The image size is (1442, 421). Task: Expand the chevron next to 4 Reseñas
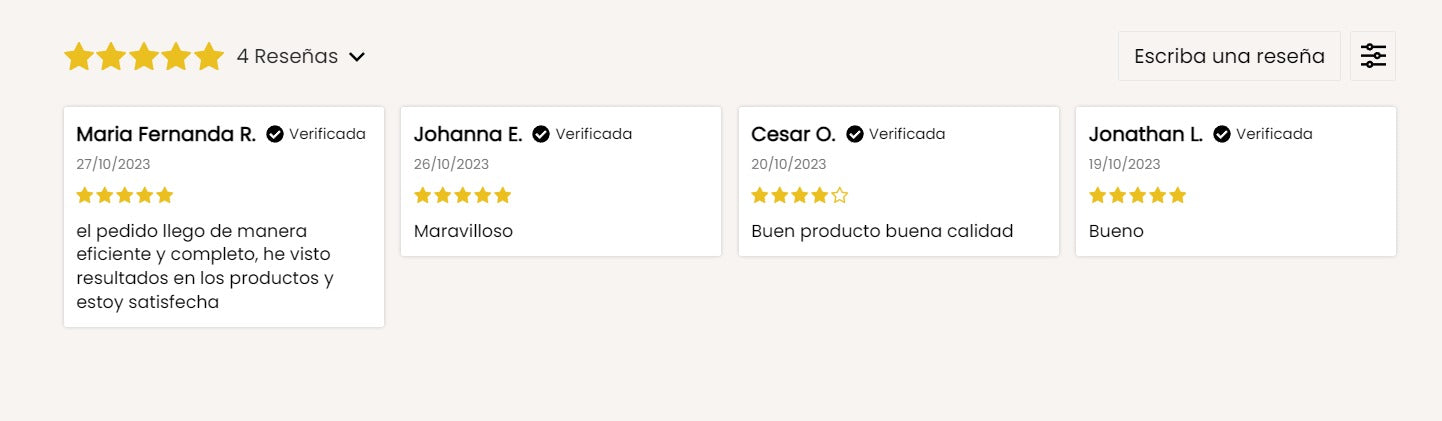(x=357, y=57)
